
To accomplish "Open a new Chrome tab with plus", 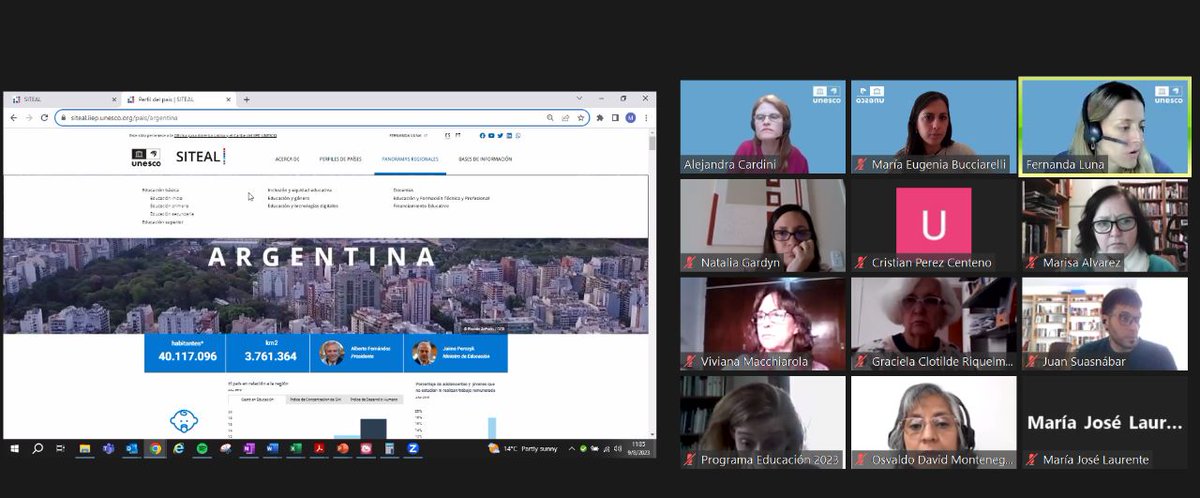I will point(247,100).
